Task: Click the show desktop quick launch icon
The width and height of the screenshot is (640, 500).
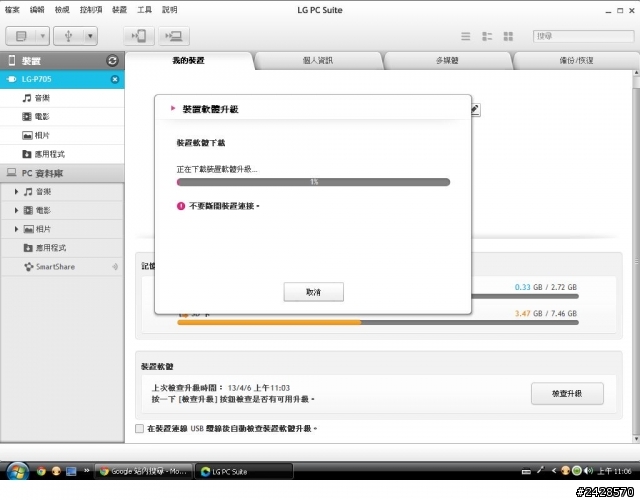Action: tap(71, 471)
